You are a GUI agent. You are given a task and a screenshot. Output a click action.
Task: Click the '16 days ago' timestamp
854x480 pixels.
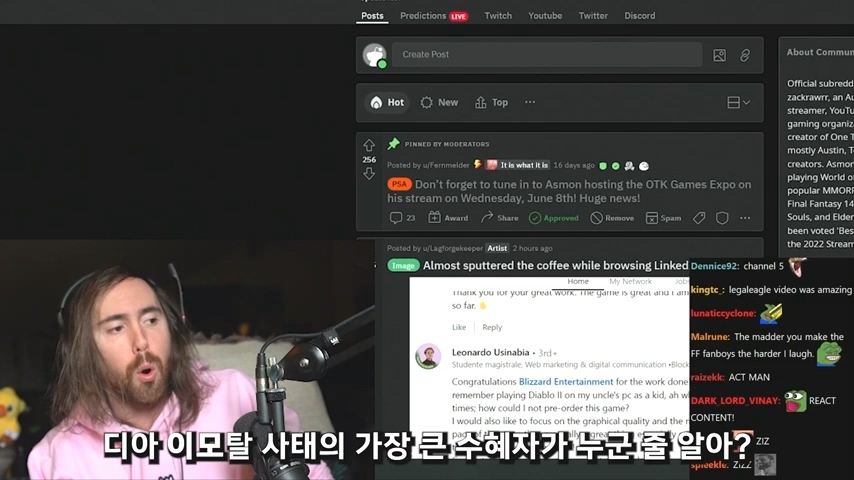(574, 165)
